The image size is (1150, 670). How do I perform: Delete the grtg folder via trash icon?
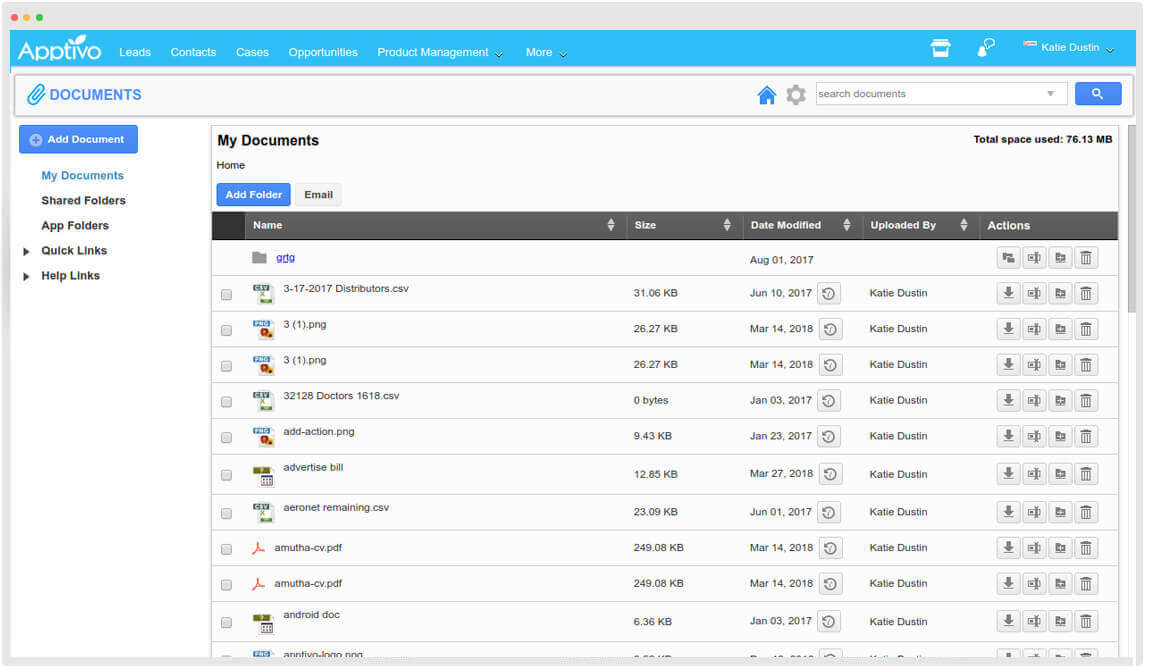coord(1086,259)
